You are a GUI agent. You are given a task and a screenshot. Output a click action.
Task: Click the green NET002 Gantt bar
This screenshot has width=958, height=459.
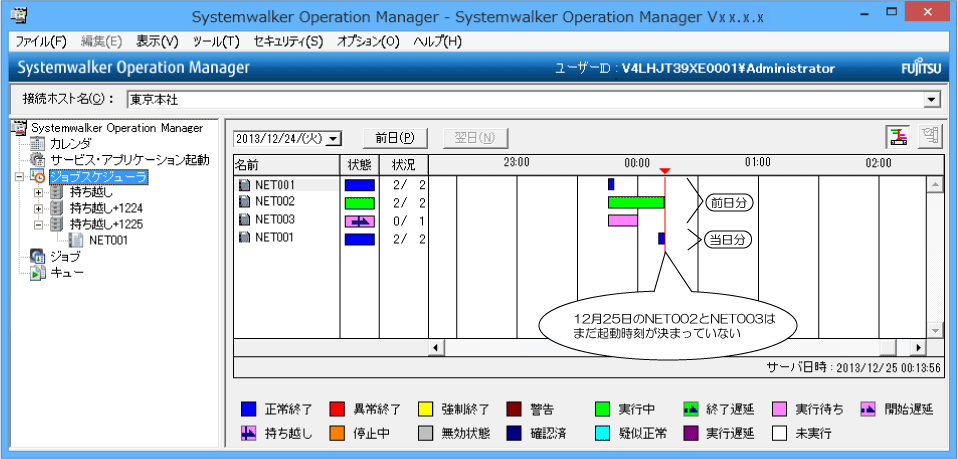(x=636, y=202)
